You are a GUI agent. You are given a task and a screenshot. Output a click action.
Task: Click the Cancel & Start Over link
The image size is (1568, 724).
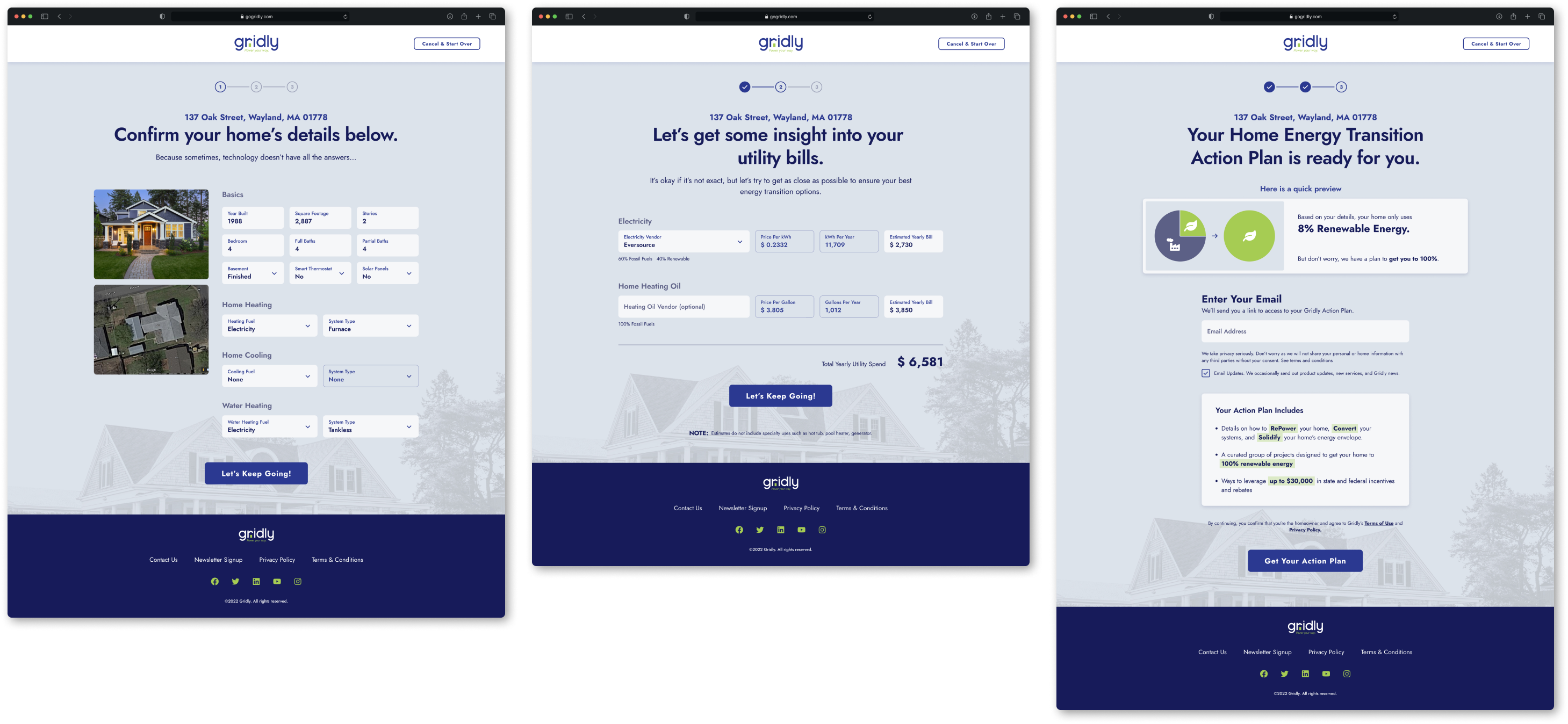[447, 43]
